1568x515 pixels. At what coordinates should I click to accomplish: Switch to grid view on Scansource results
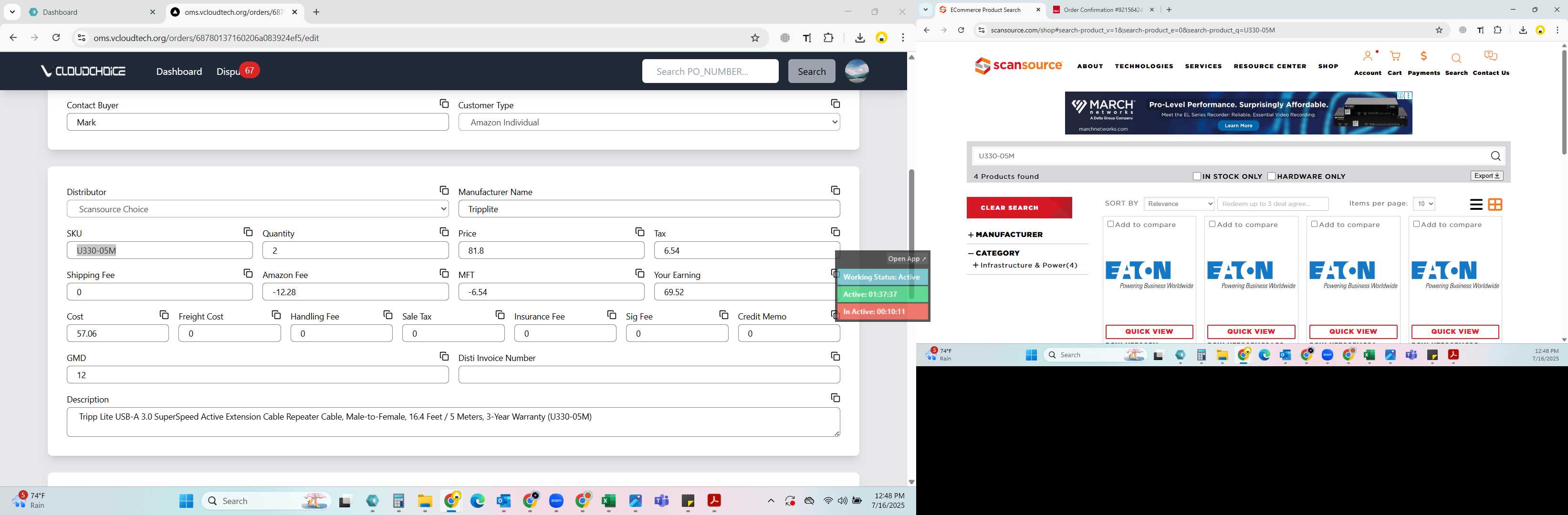coord(1495,204)
